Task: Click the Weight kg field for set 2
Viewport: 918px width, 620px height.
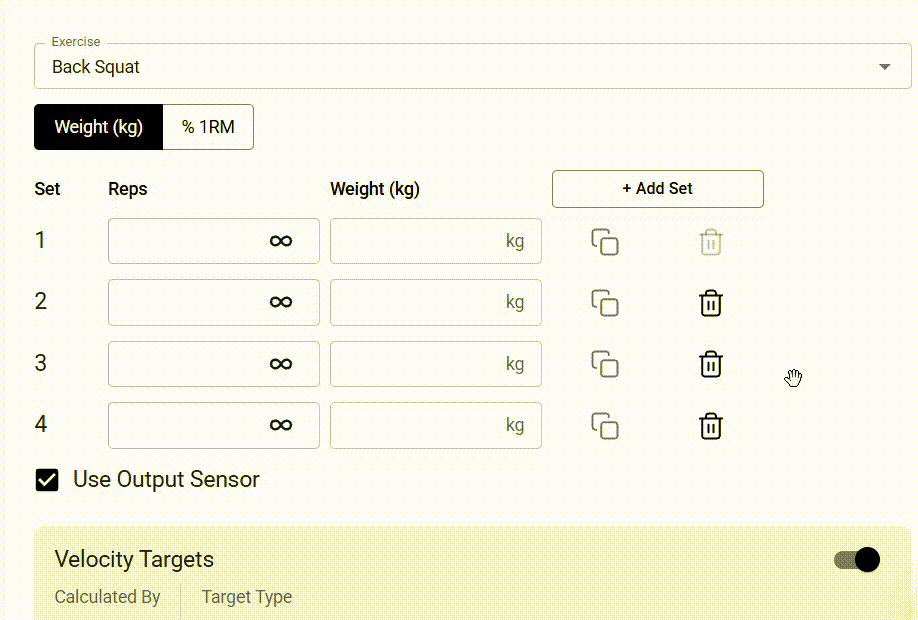Action: coord(436,302)
